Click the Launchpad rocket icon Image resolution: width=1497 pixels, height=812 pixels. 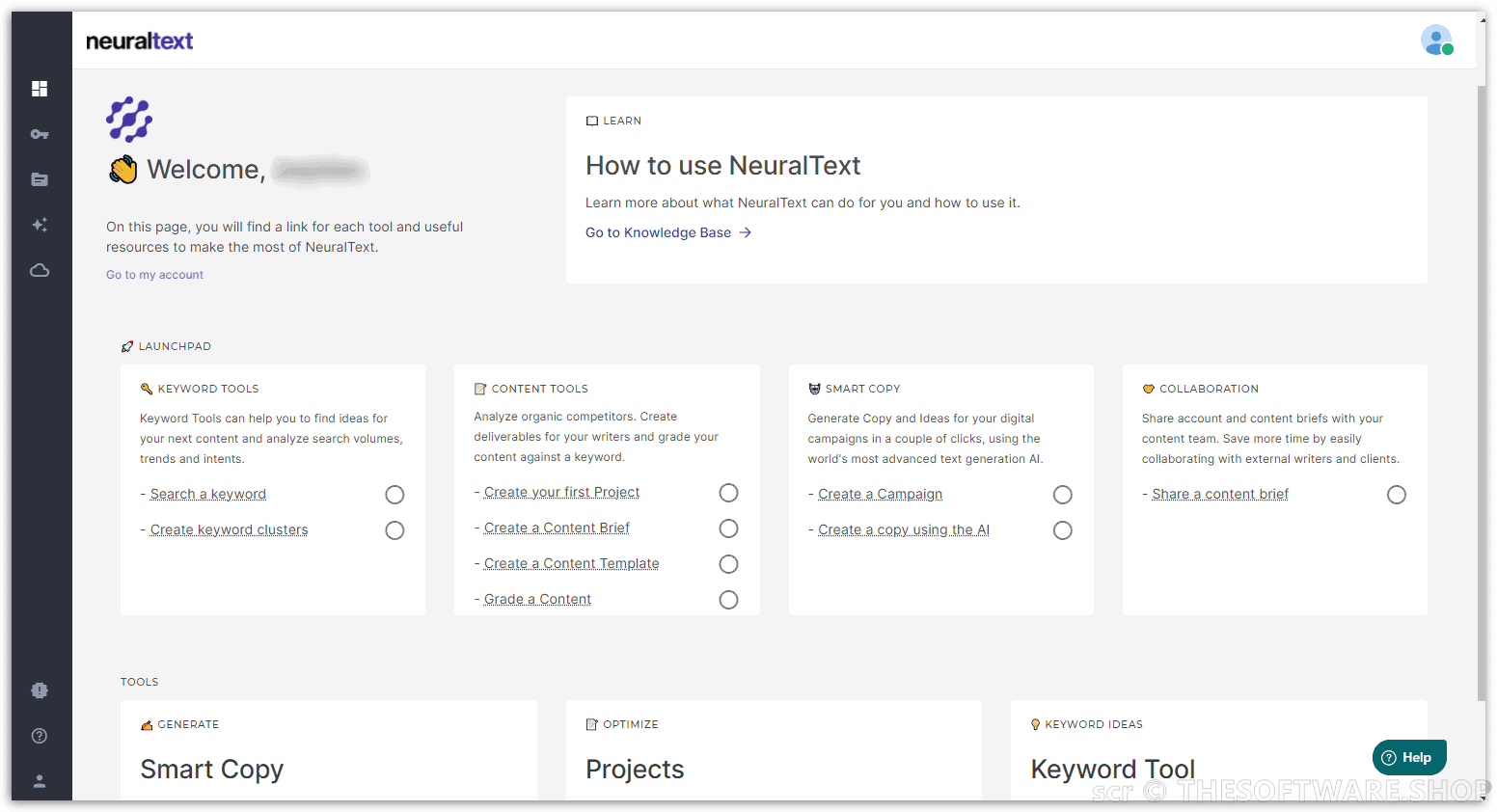tap(127, 346)
